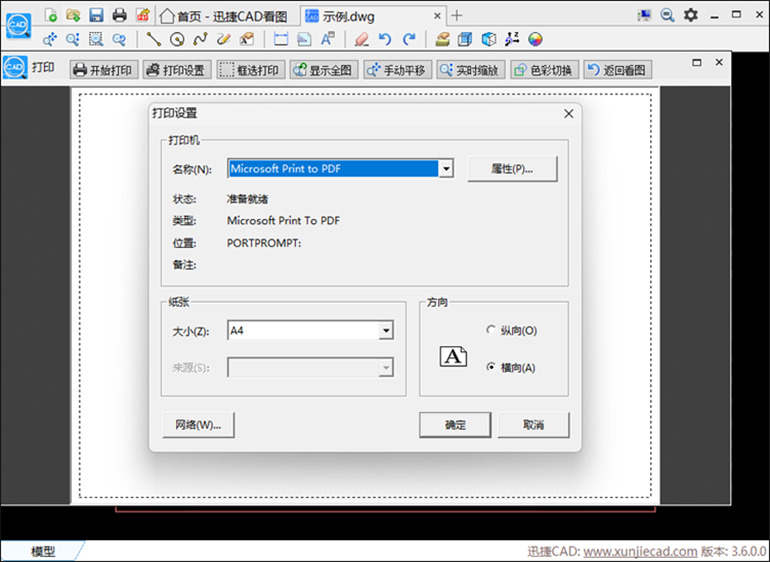This screenshot has height=562, width=770.
Task: Click the 色彩切换 color switch button
Action: pos(544,70)
